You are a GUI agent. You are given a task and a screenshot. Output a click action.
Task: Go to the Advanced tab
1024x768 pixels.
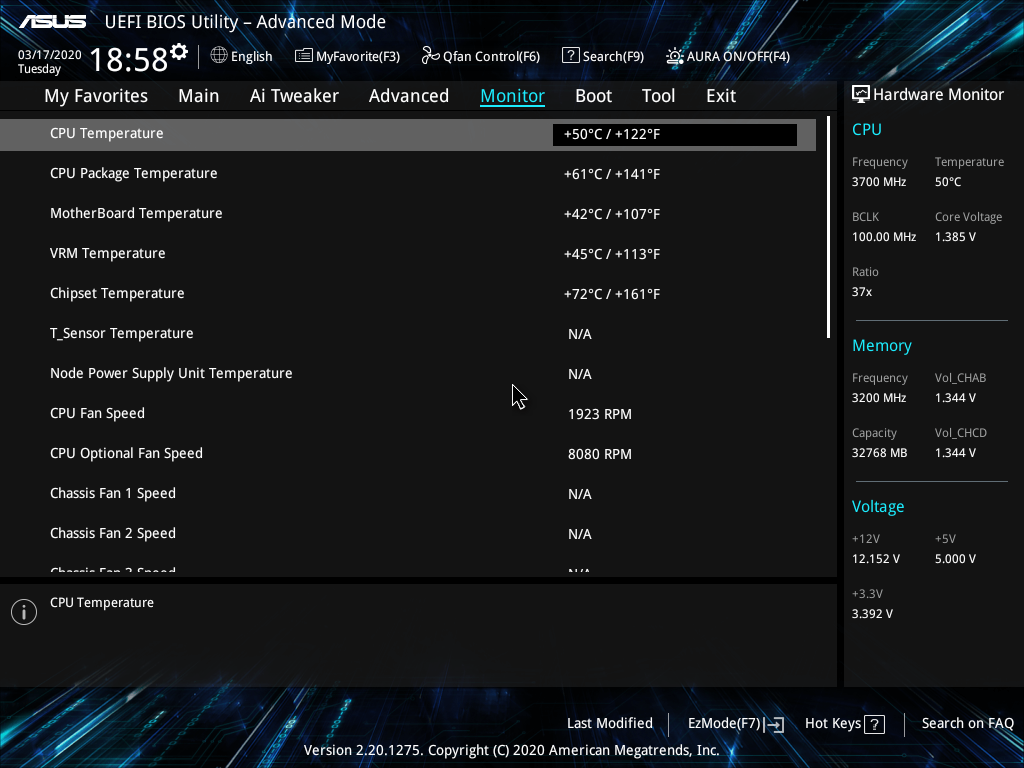[x=409, y=96]
